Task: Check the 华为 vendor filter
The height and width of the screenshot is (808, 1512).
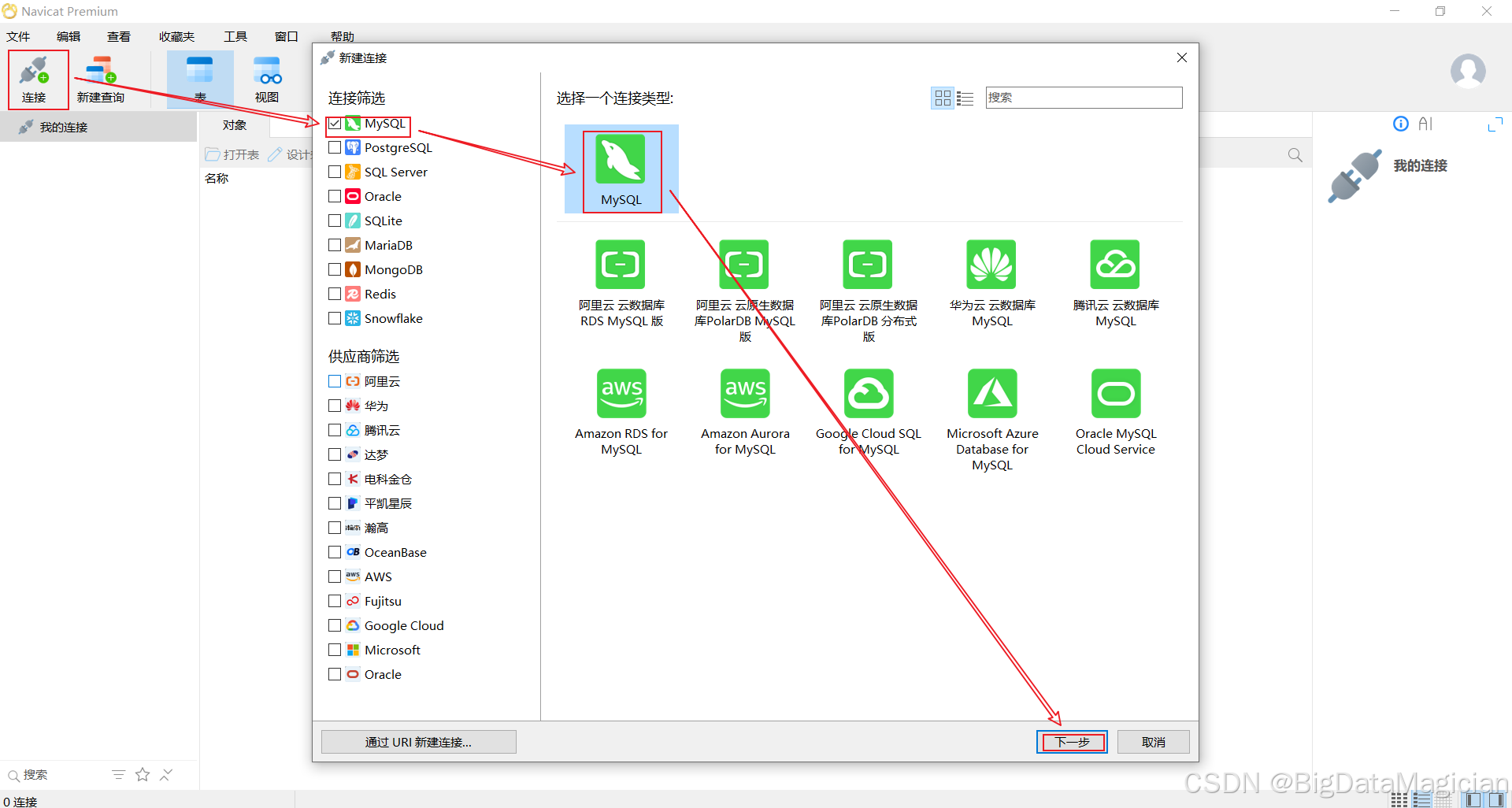Action: point(335,406)
